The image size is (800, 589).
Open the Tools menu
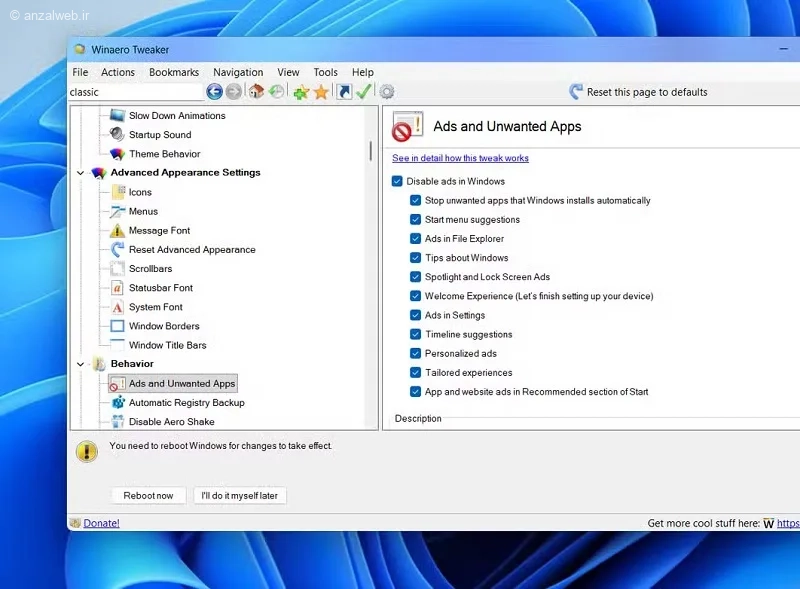click(x=326, y=72)
